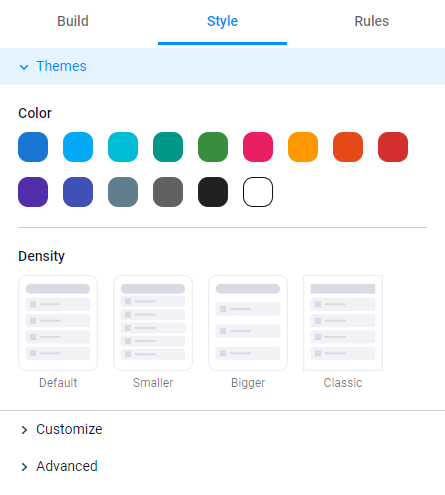
Task: Open the Advanced section label
Action: (x=67, y=466)
